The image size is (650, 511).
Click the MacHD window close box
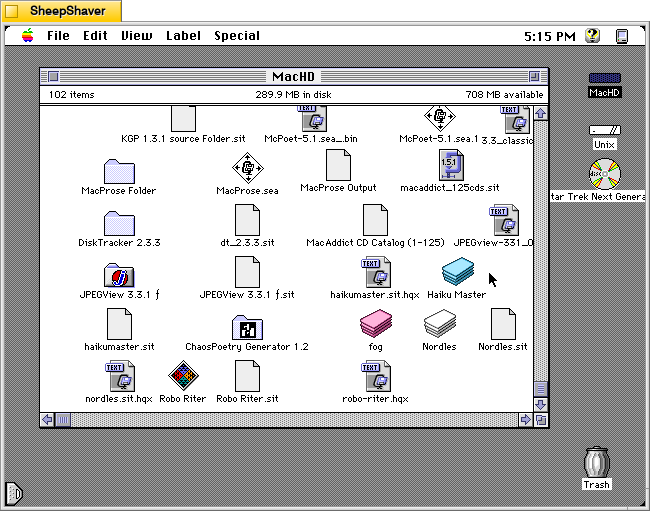coord(53,76)
